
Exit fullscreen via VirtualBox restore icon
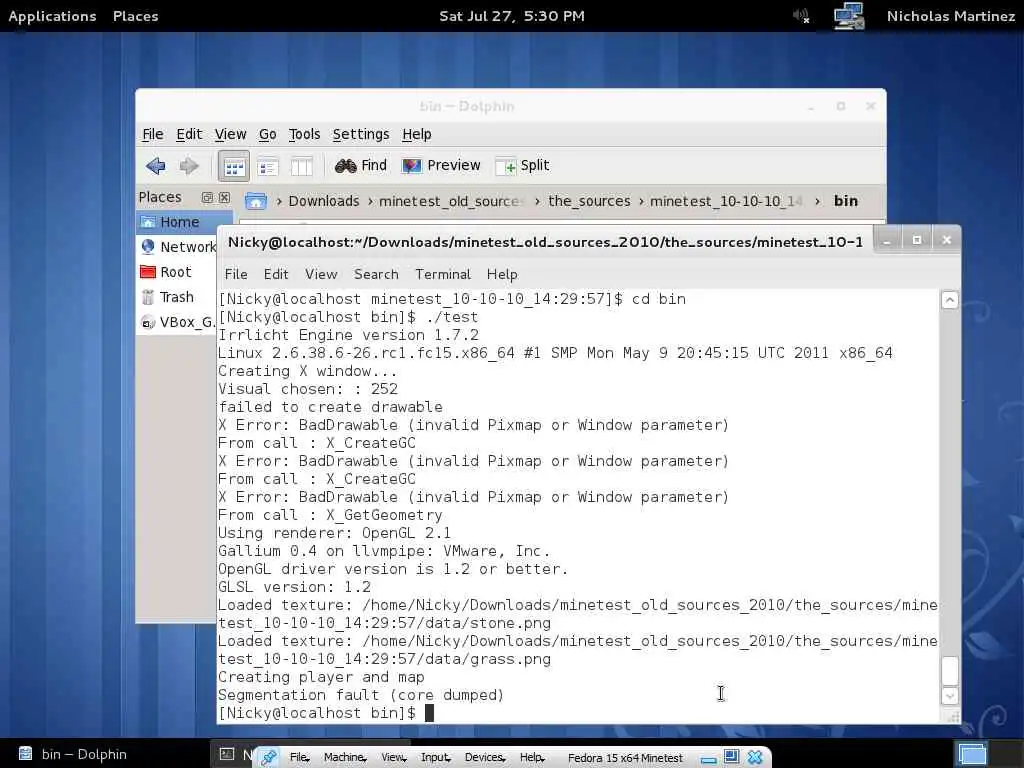pos(731,757)
